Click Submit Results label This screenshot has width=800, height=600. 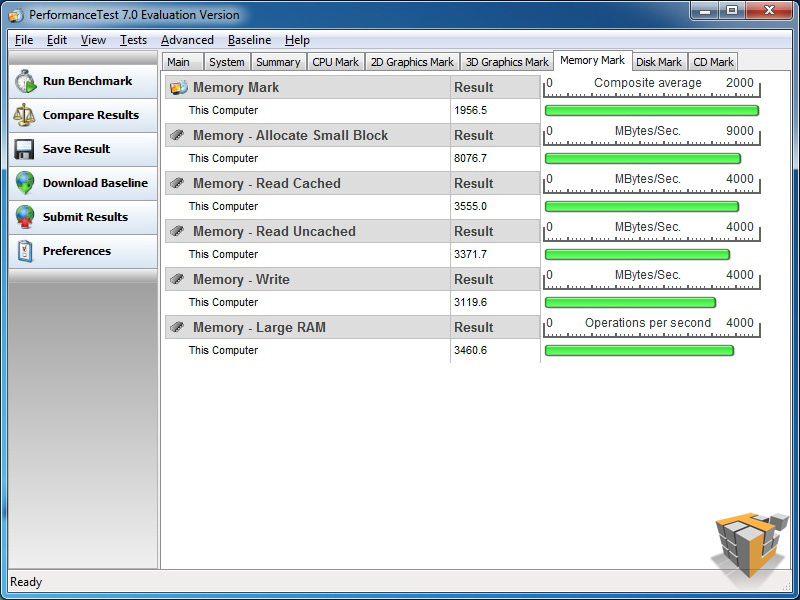pos(85,217)
